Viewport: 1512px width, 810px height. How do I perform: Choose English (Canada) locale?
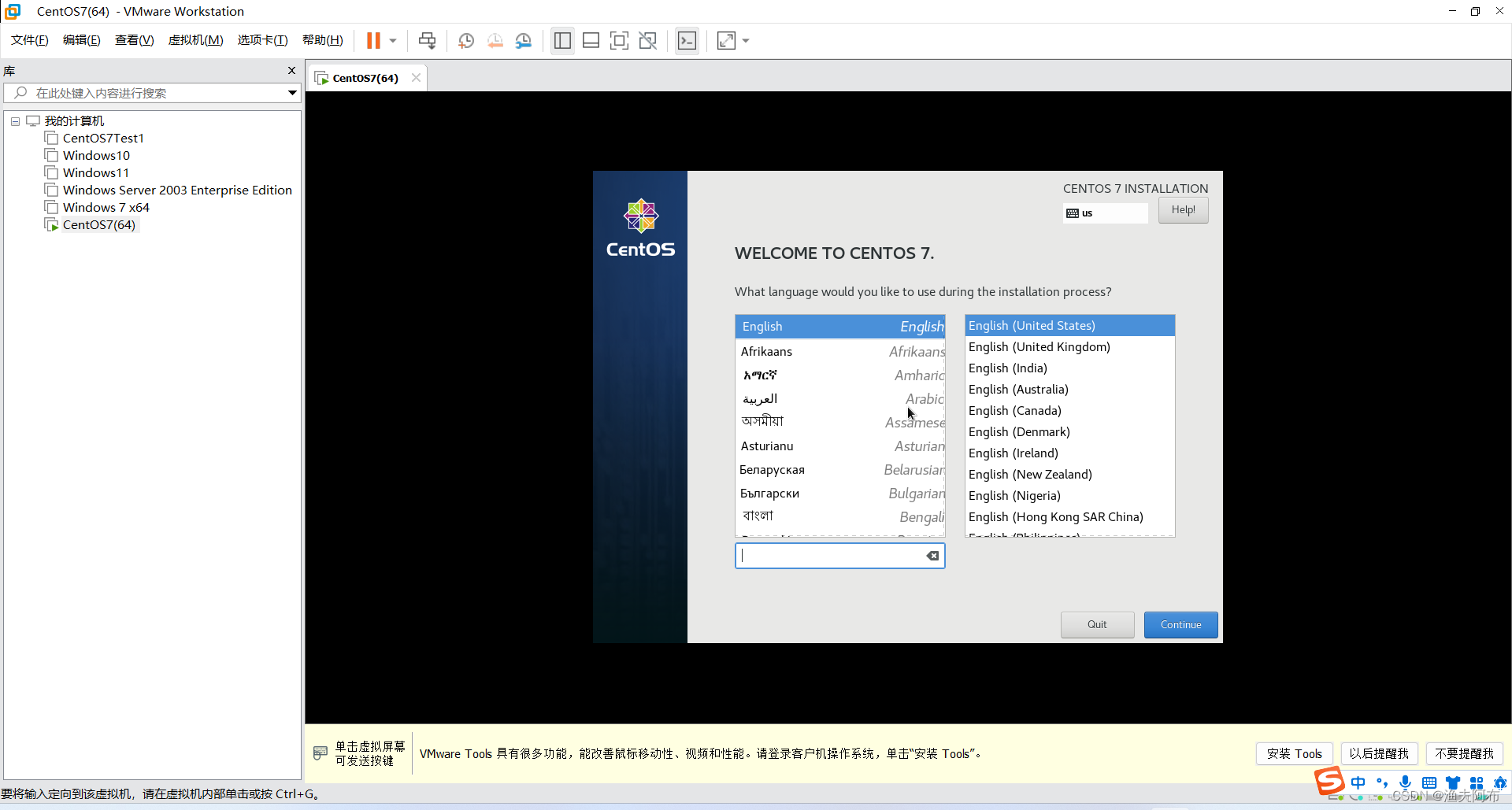(x=1069, y=410)
